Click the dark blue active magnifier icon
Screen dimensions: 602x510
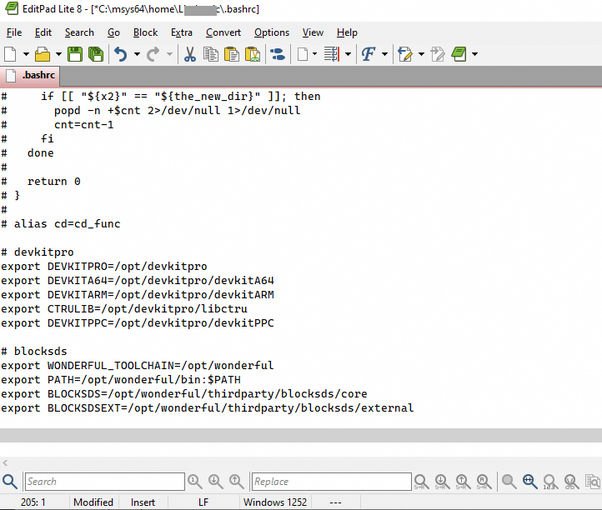point(530,482)
